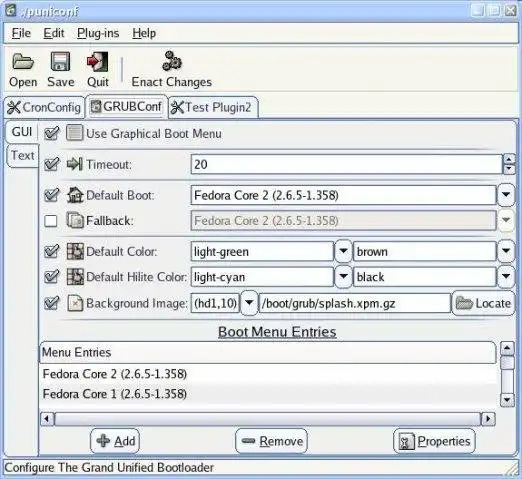Click the splash.xpm.gz path field
This screenshot has width=522, height=479.
pos(355,303)
